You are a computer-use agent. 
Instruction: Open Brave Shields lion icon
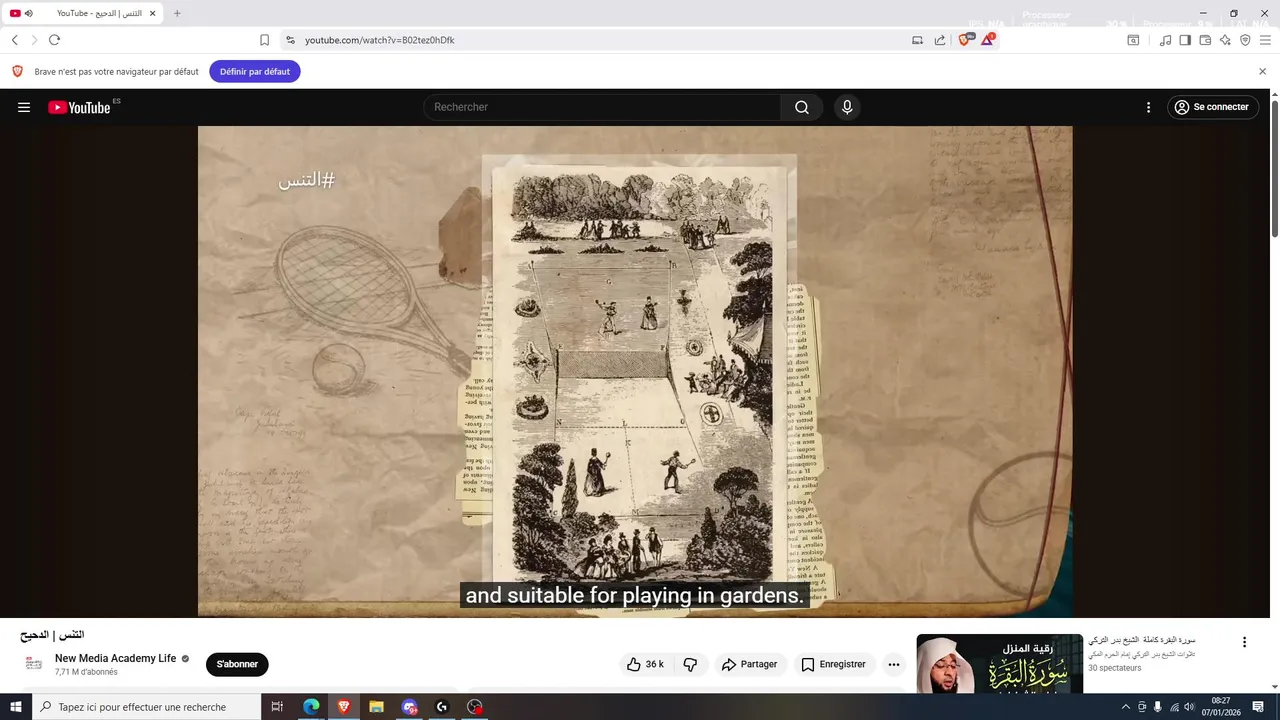pyautogui.click(x=965, y=40)
